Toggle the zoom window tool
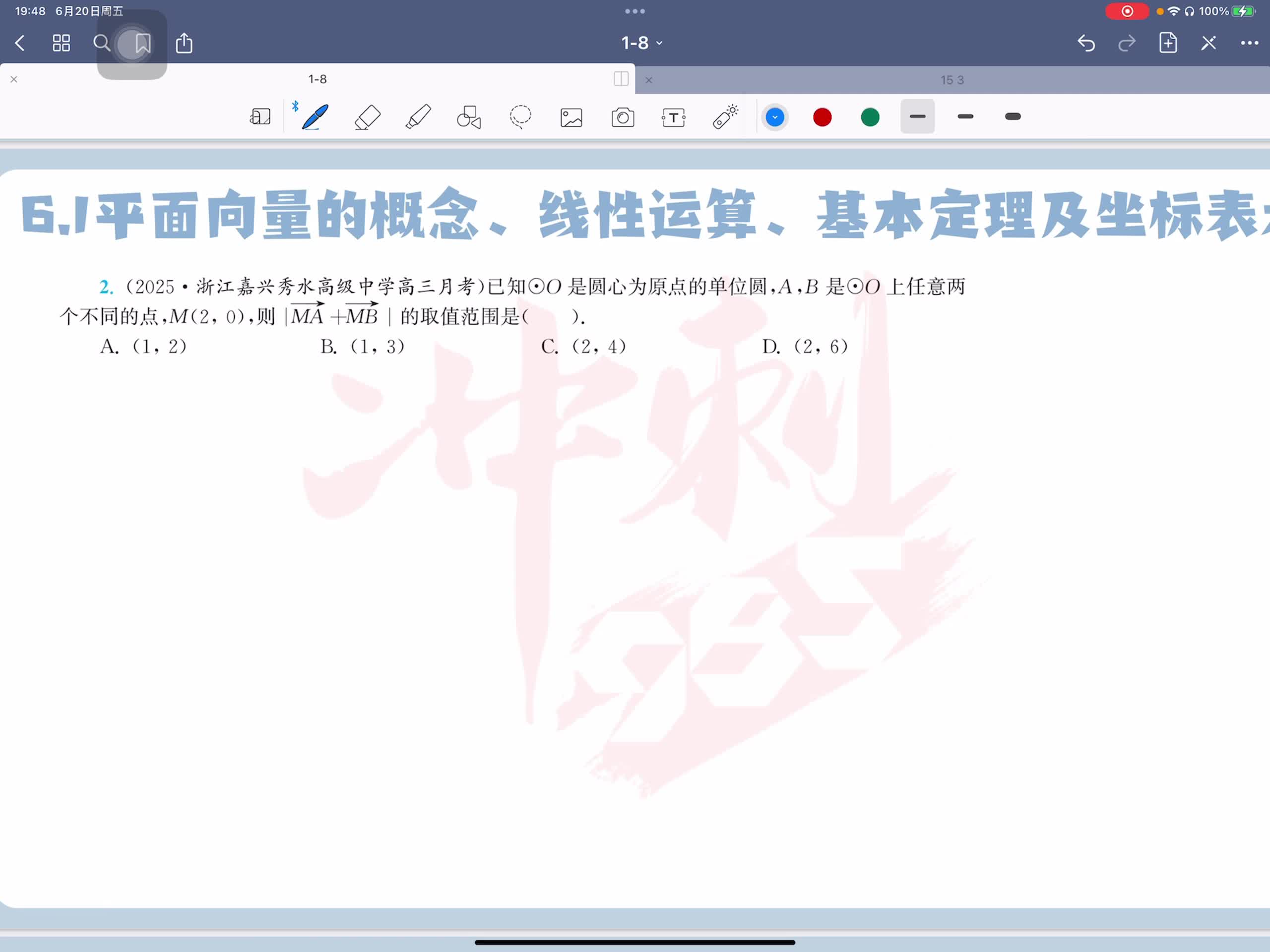The image size is (1270, 952). pos(260,117)
